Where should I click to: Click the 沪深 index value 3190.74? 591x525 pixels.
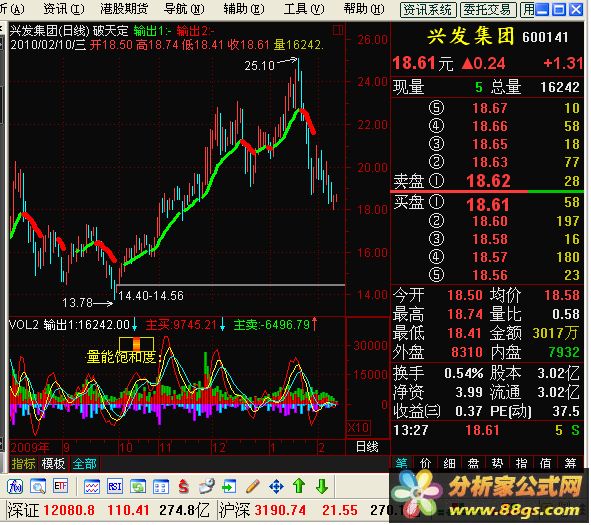point(280,510)
